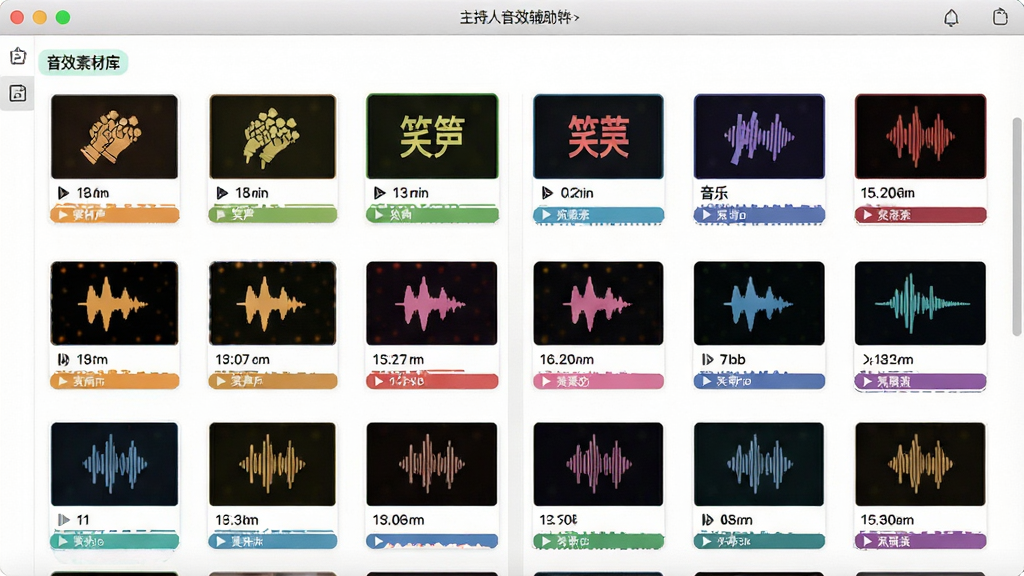
Task: Click the green bar under 笑笋 card
Action: point(432,214)
